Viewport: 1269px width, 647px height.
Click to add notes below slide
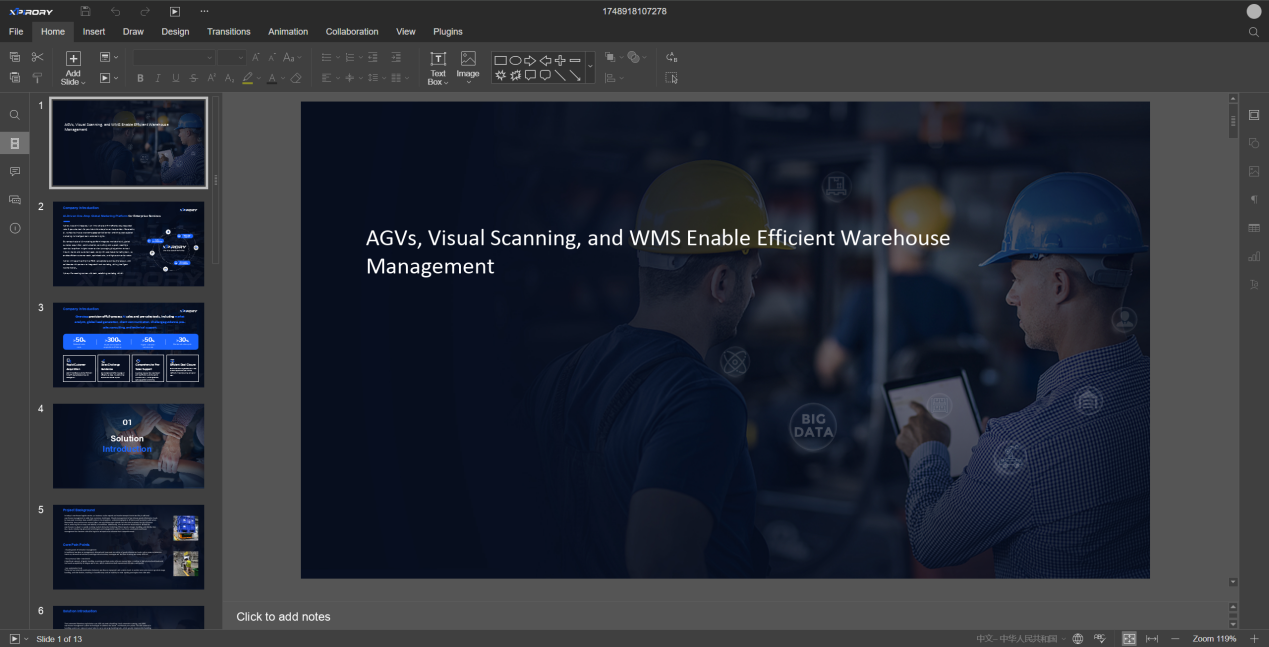click(283, 617)
